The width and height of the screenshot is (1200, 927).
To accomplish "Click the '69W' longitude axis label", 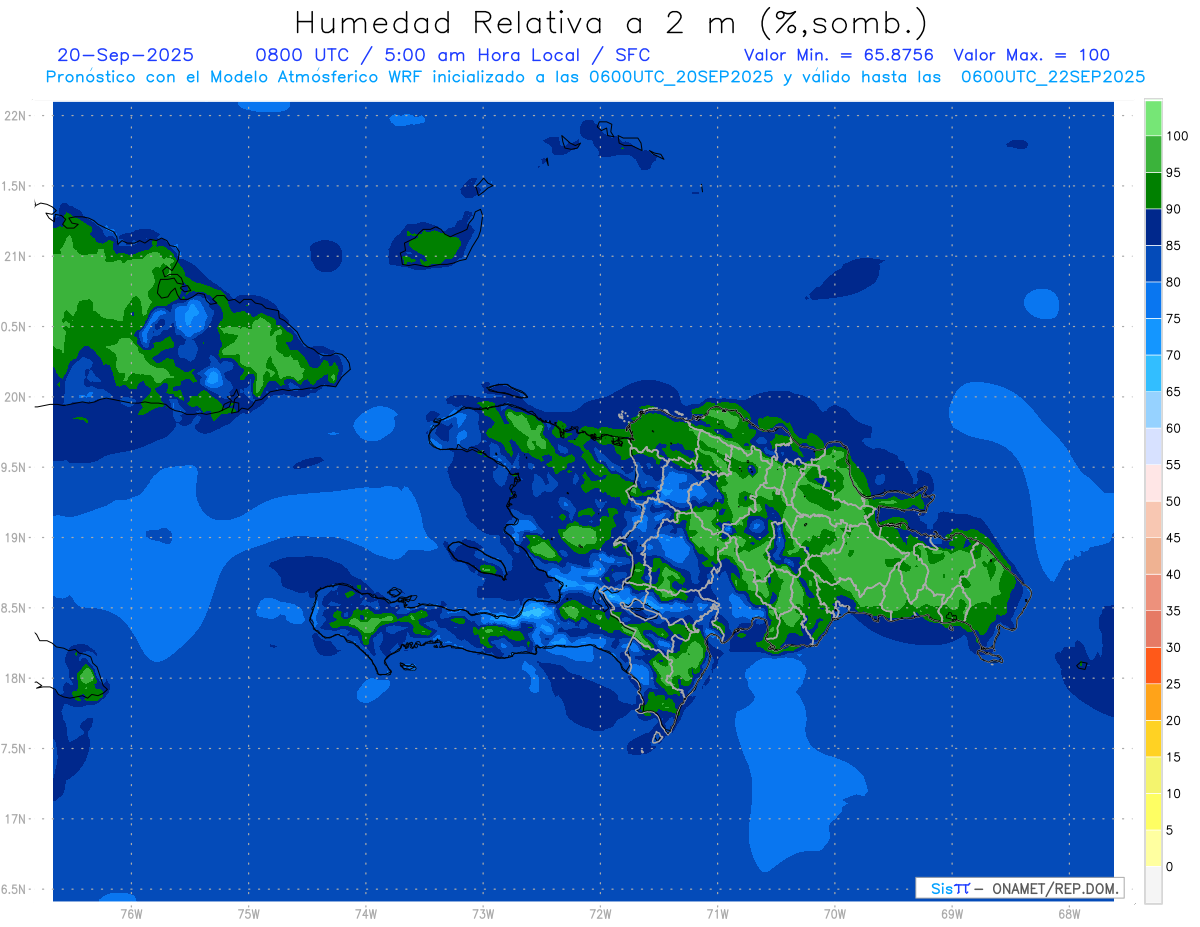I will [952, 913].
